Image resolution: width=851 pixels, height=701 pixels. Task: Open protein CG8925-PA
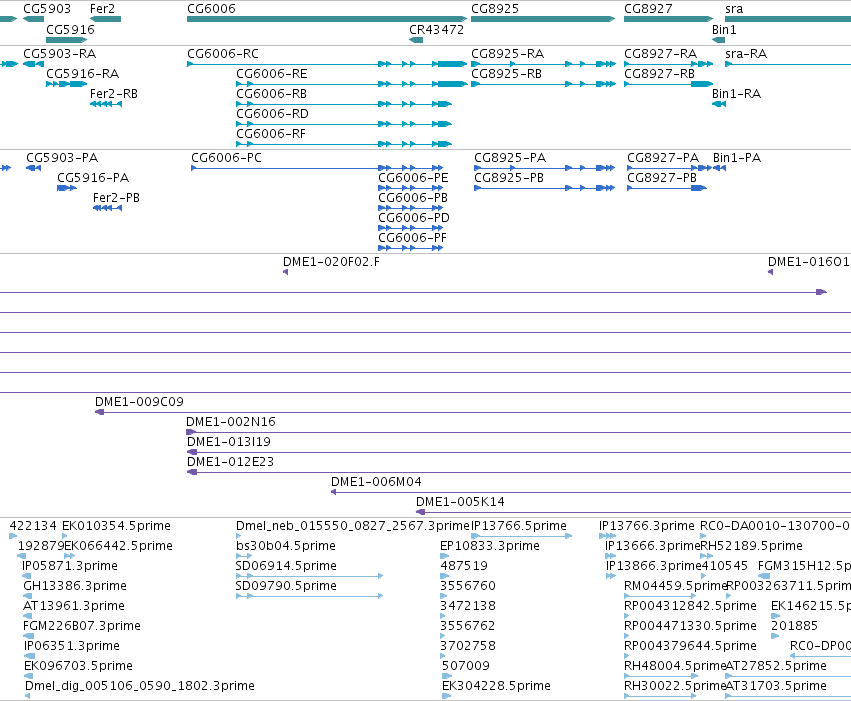[x=510, y=158]
